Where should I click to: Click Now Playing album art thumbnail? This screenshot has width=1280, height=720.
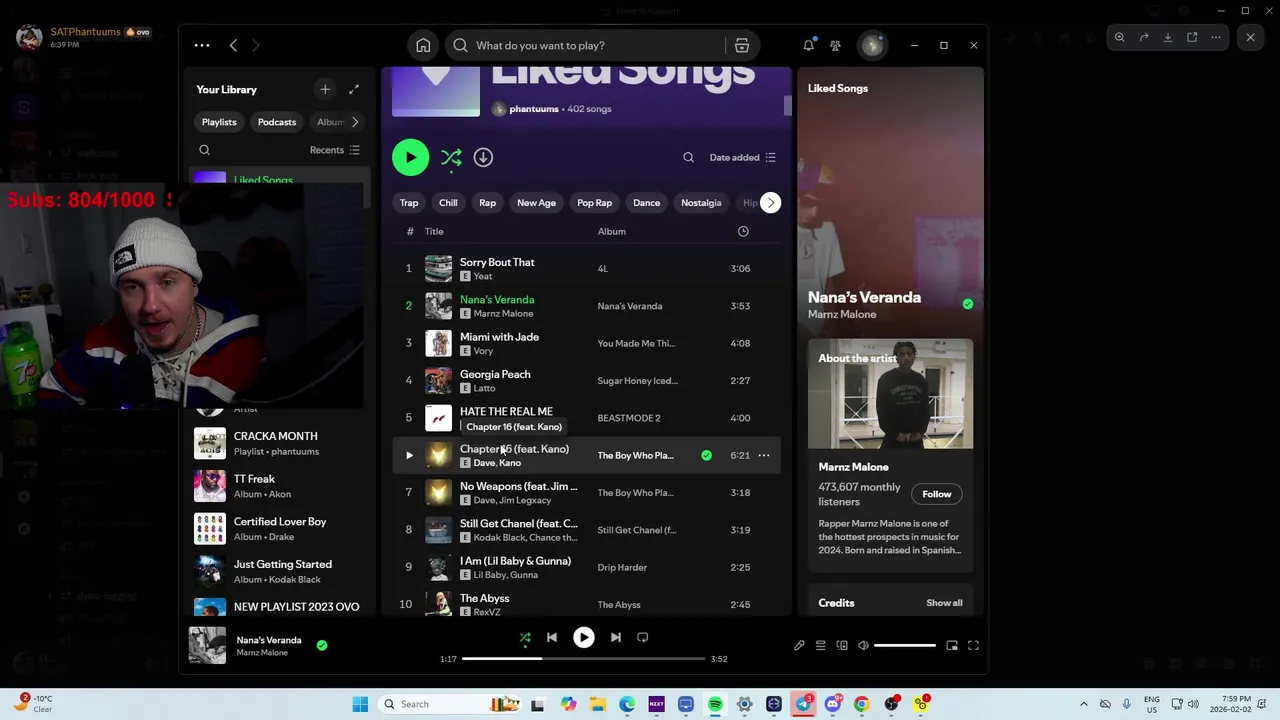point(208,645)
